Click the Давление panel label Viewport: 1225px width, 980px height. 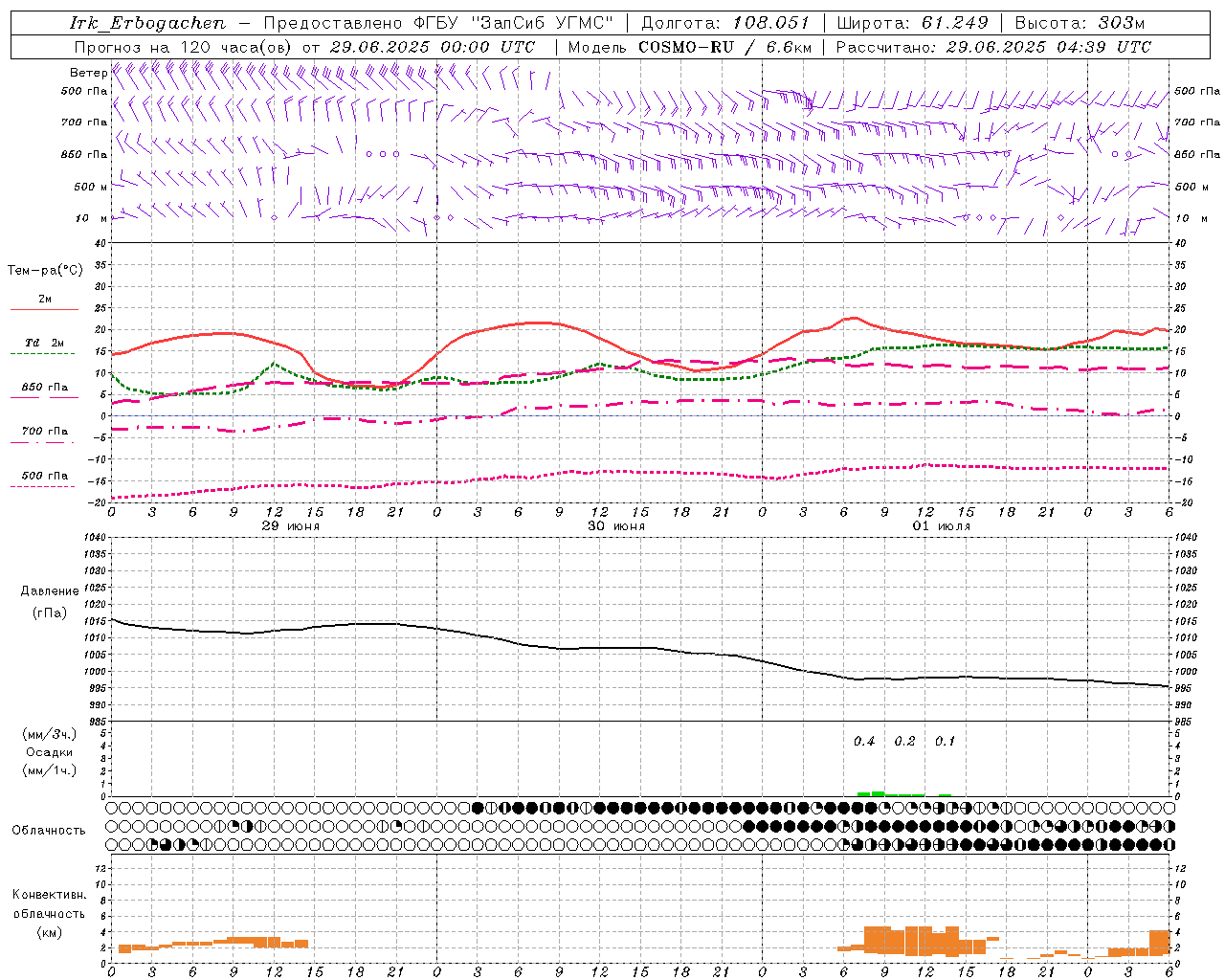(50, 591)
